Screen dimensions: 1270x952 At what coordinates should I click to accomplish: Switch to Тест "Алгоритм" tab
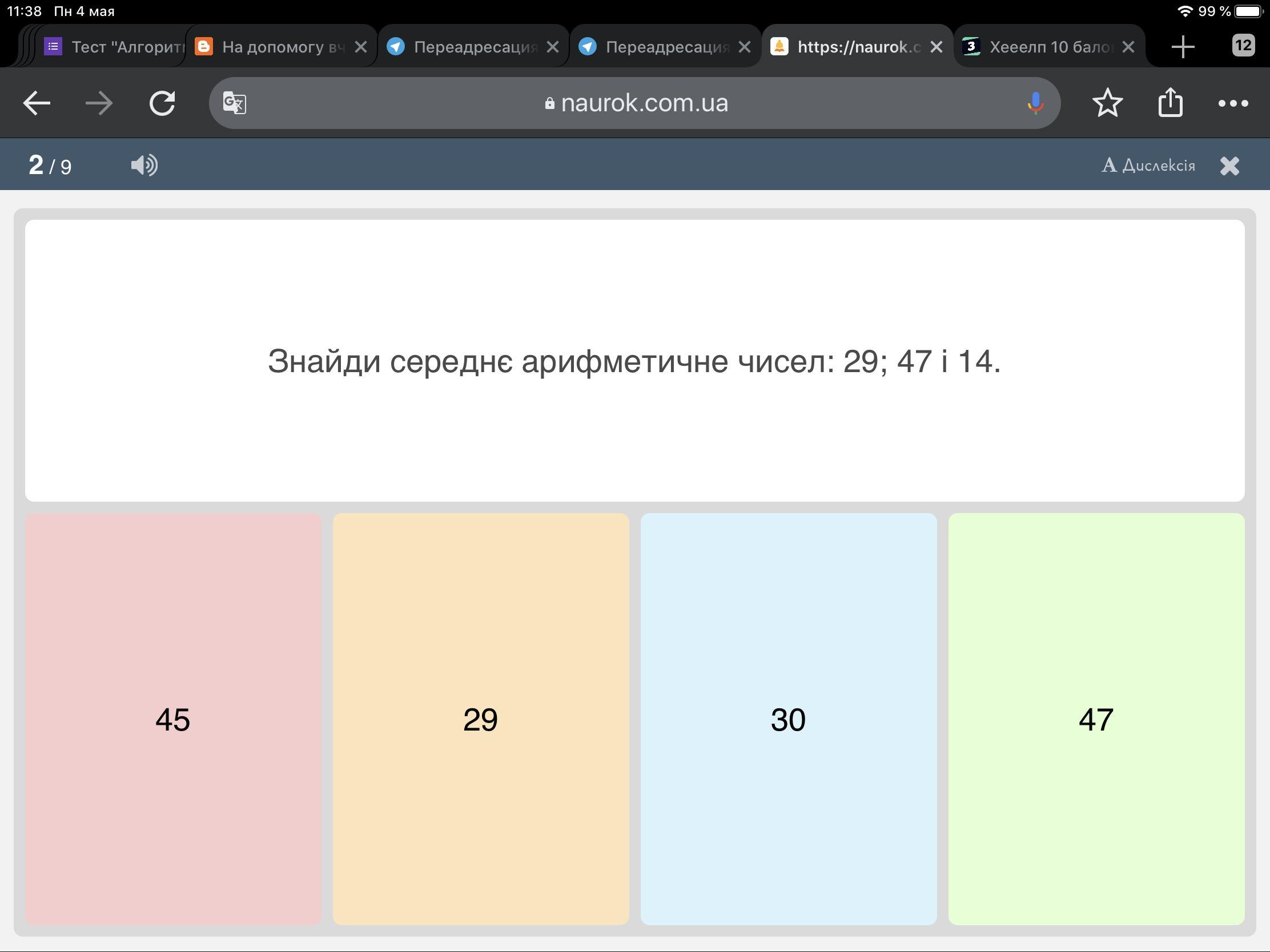(115, 46)
